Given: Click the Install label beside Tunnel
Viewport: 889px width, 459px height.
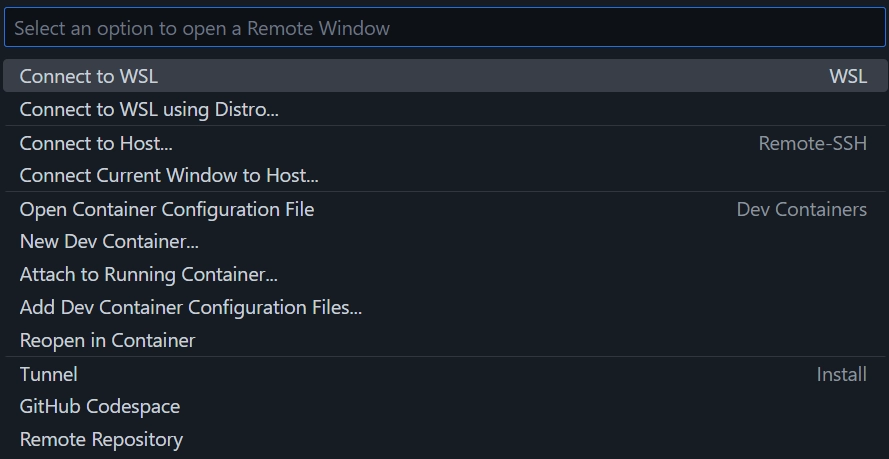Looking at the screenshot, I should coord(841,374).
